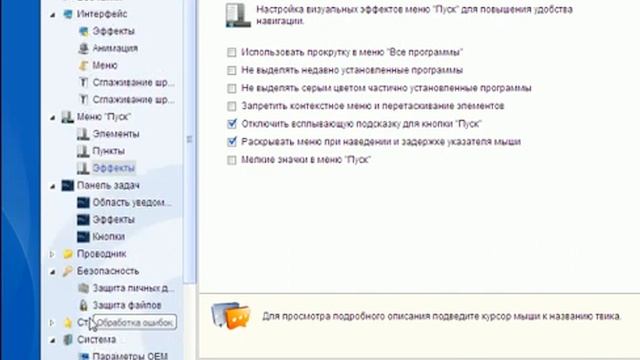
Task: Open Защита личных д... icon
Action: pos(83,288)
